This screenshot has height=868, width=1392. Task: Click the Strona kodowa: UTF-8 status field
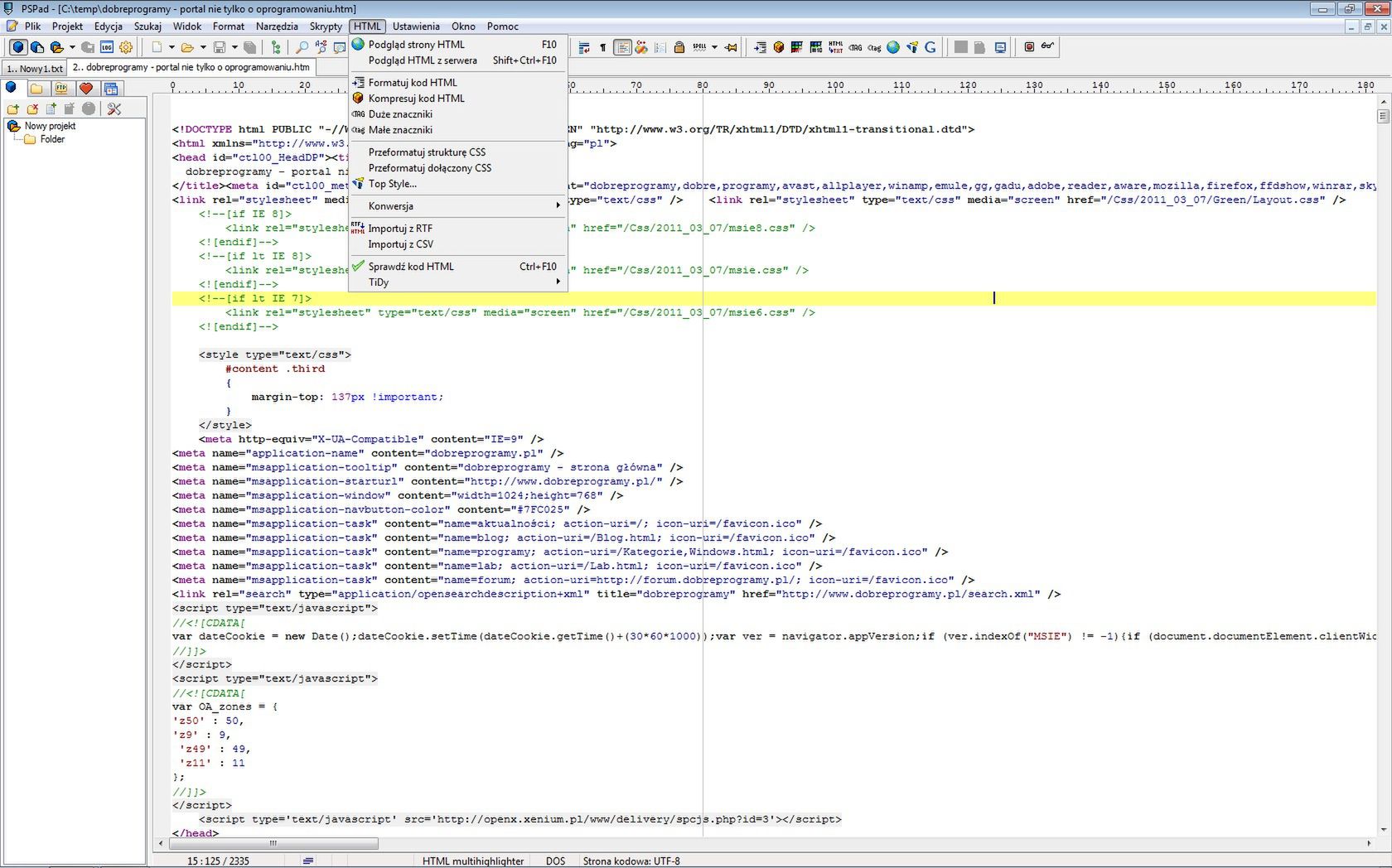[631, 861]
